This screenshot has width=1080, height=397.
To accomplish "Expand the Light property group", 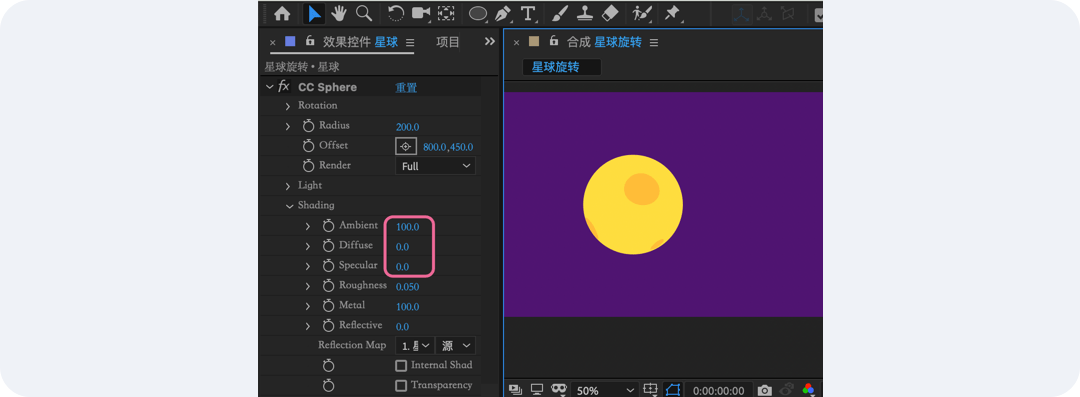I will point(288,186).
